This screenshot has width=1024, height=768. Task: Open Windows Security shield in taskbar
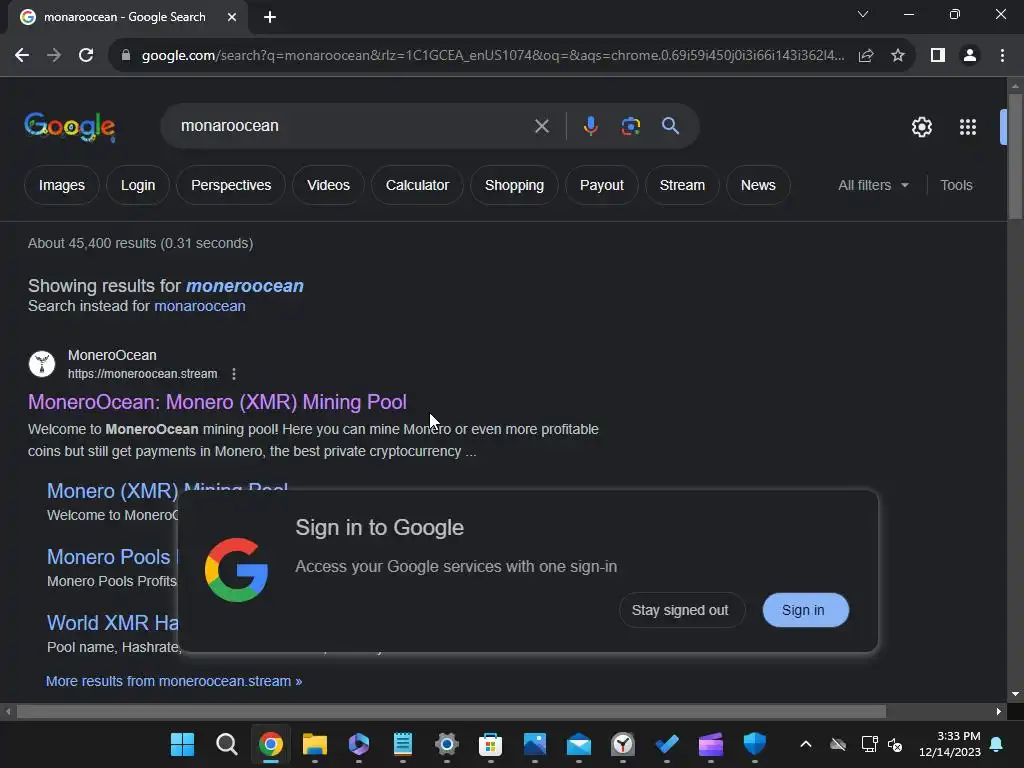coord(754,744)
